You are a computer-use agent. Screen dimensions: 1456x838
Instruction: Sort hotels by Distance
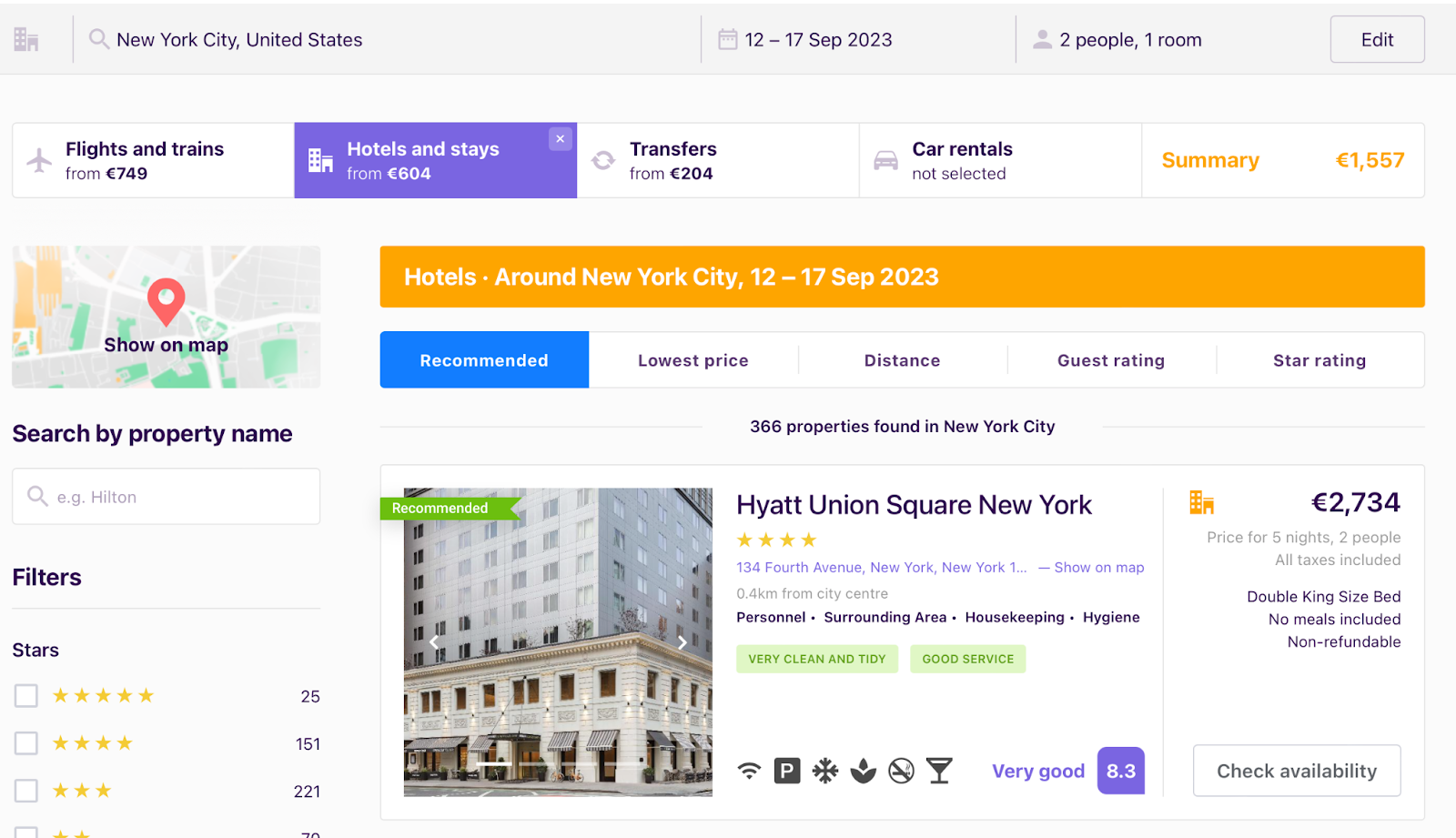click(x=903, y=360)
